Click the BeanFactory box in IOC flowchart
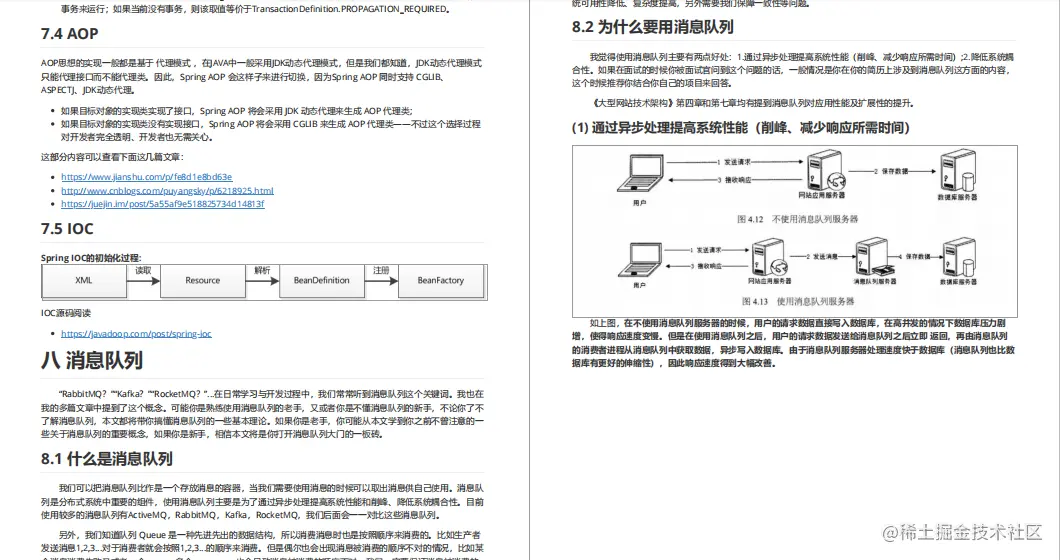The height and width of the screenshot is (560, 1060). point(441,281)
